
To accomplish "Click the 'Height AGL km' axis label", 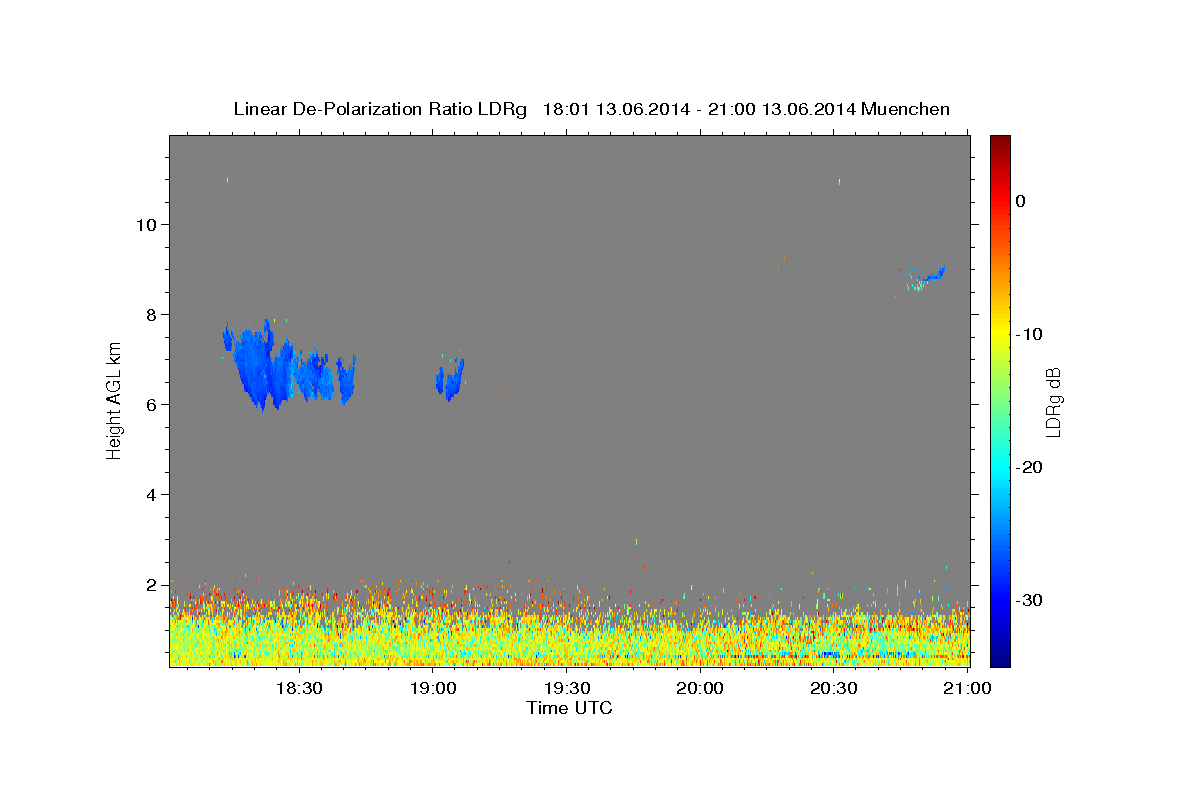I will click(114, 400).
